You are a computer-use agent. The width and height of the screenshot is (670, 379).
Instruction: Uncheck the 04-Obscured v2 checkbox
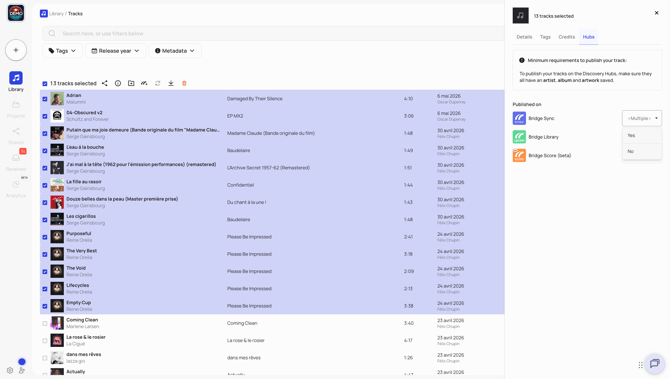tap(44, 116)
